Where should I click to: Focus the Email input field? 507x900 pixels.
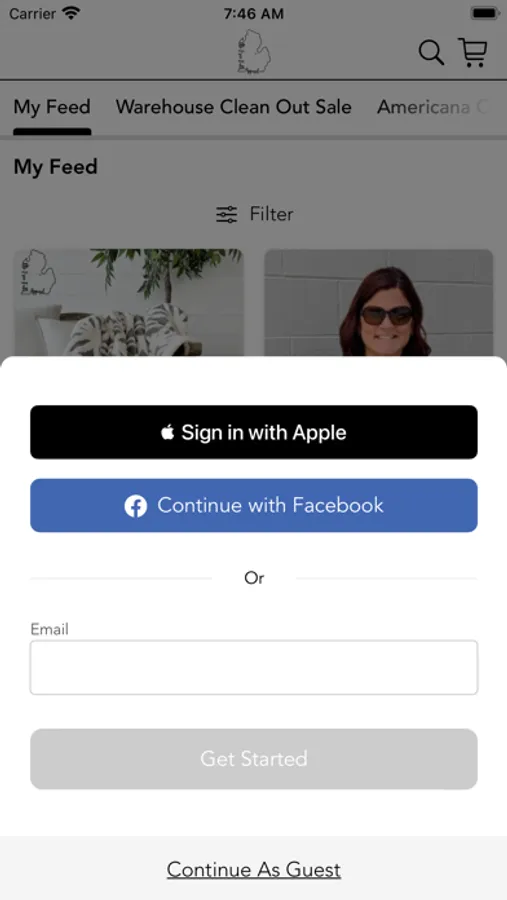point(254,668)
